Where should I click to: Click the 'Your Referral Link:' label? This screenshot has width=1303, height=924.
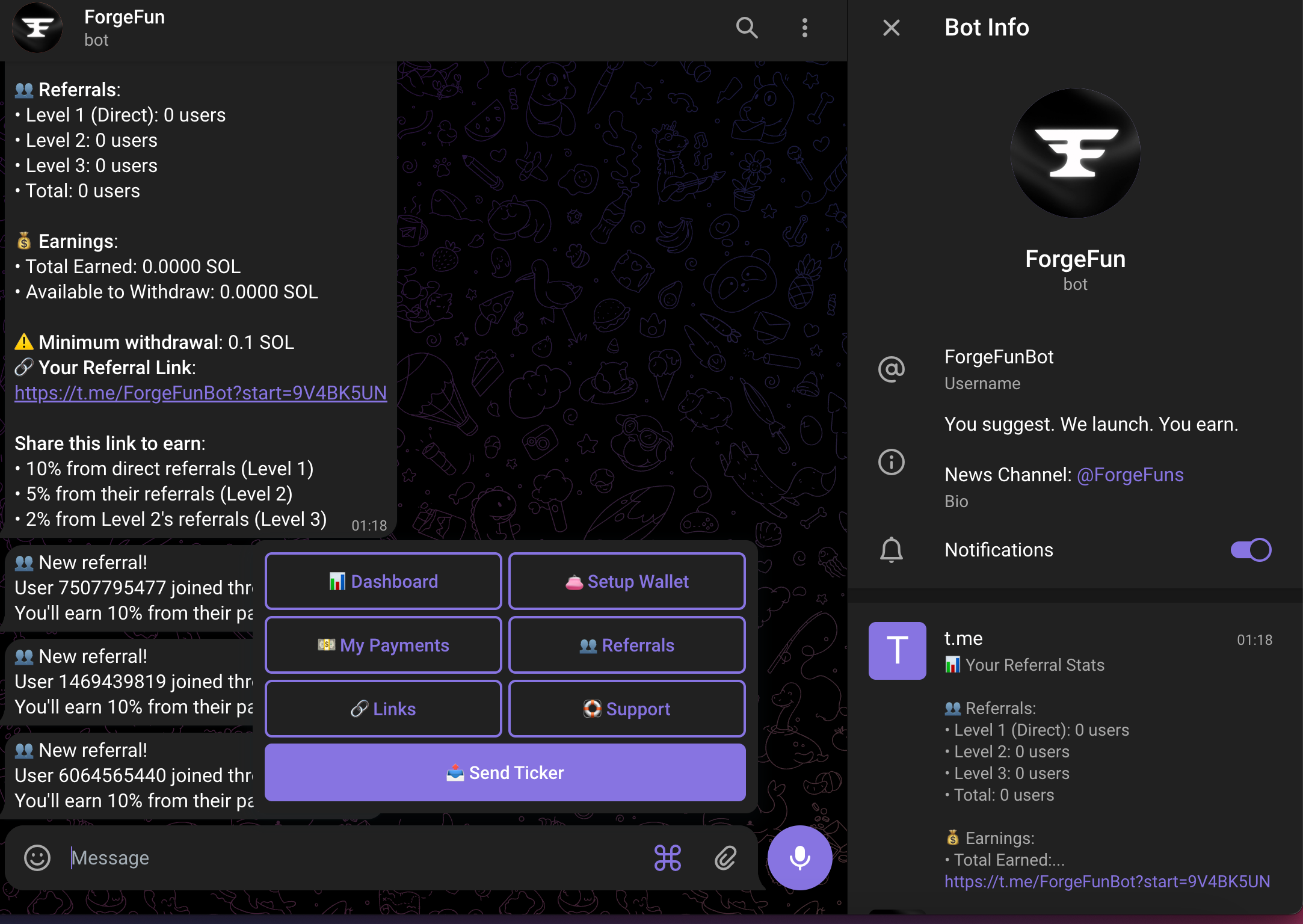pyautogui.click(x=117, y=368)
